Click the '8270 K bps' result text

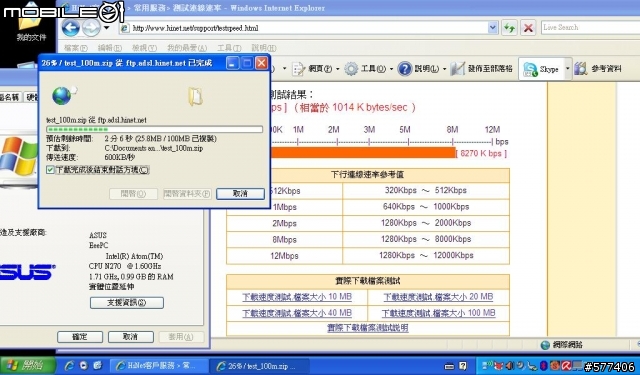point(481,153)
